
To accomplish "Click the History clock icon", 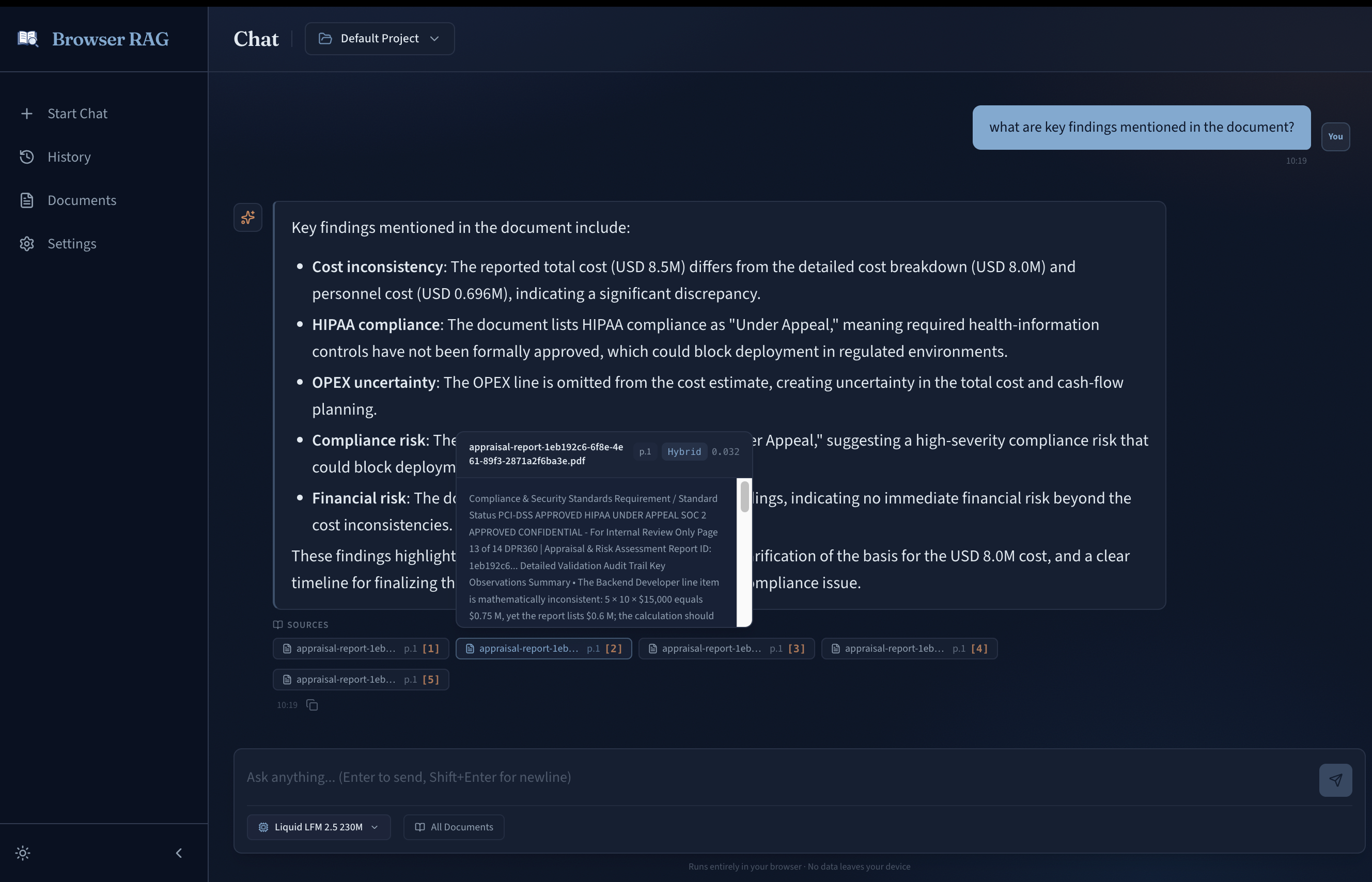I will point(26,157).
